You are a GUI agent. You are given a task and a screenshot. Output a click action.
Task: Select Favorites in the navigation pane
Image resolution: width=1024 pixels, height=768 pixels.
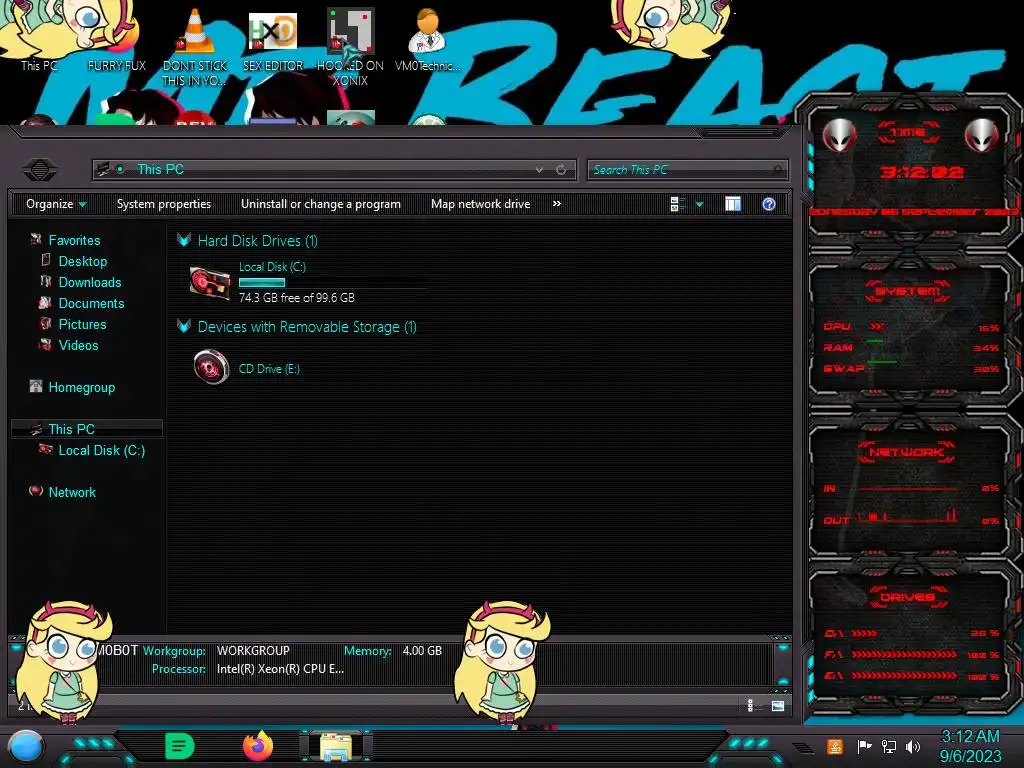pos(74,240)
